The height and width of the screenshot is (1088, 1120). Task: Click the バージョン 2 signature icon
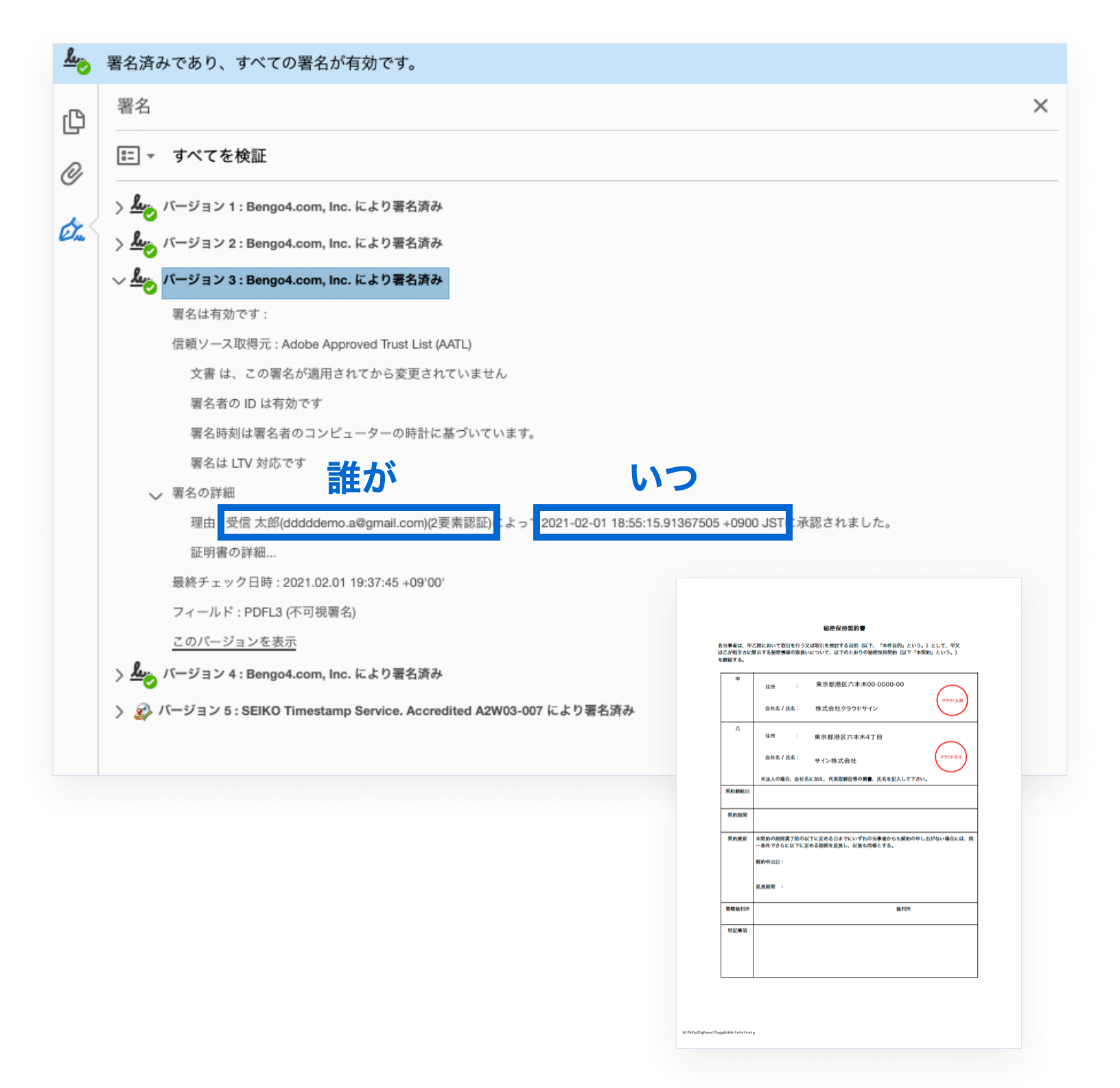point(143,244)
